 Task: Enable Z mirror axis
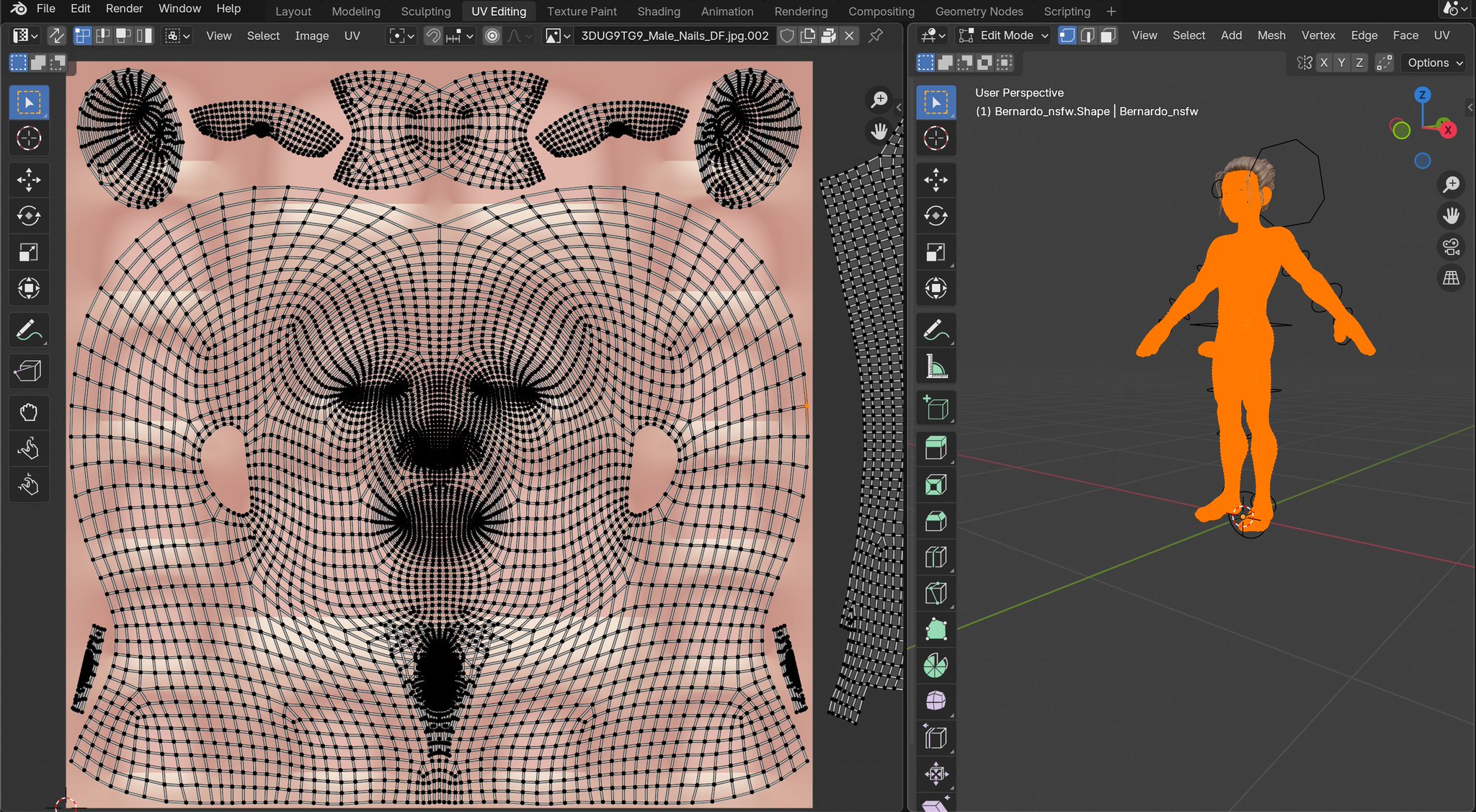coord(1359,63)
